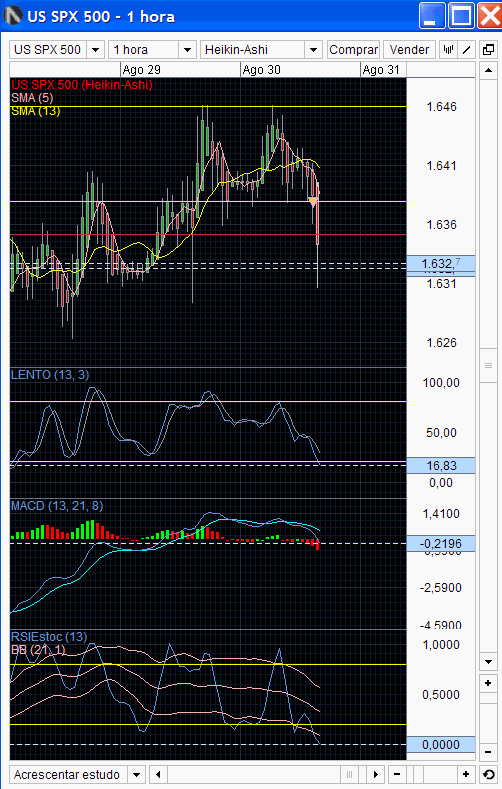Click the Comprar button

(353, 50)
